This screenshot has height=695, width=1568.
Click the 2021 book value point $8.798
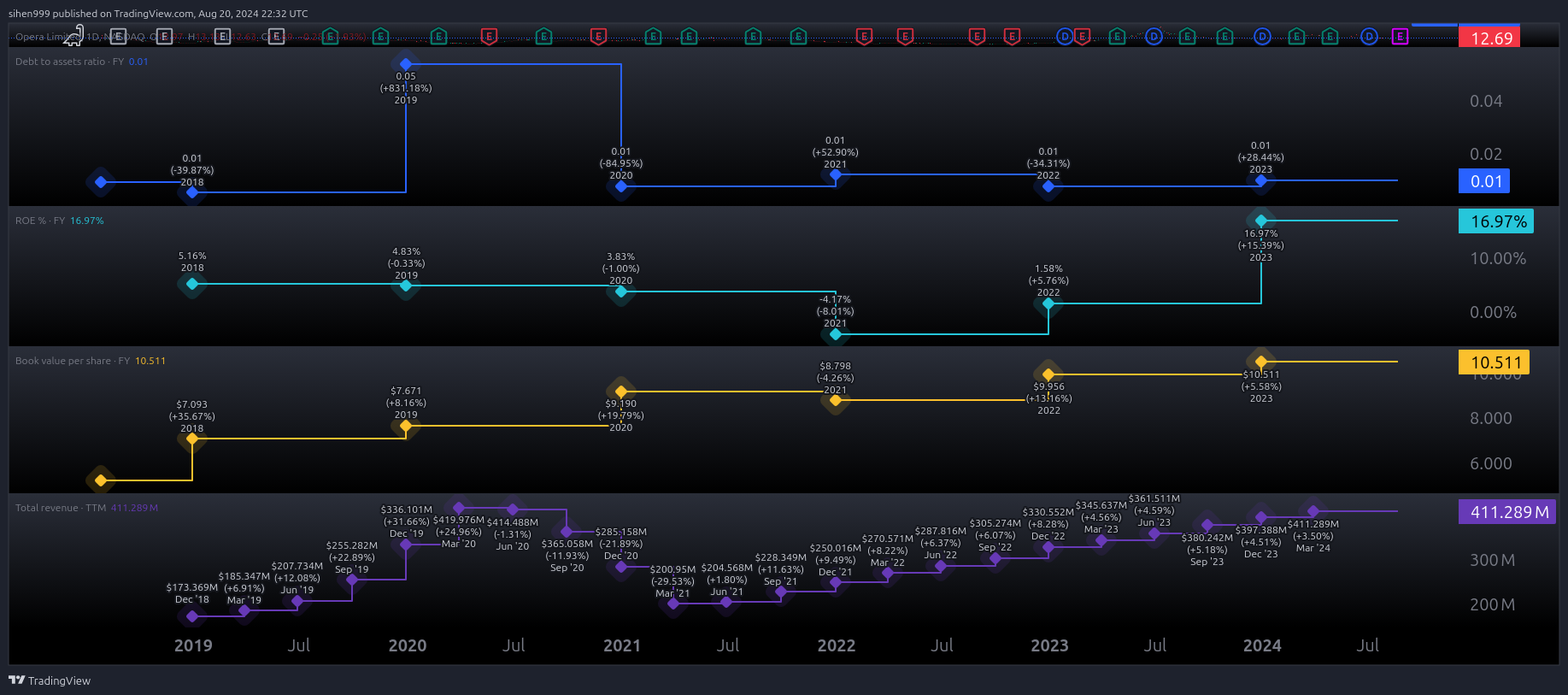point(836,400)
